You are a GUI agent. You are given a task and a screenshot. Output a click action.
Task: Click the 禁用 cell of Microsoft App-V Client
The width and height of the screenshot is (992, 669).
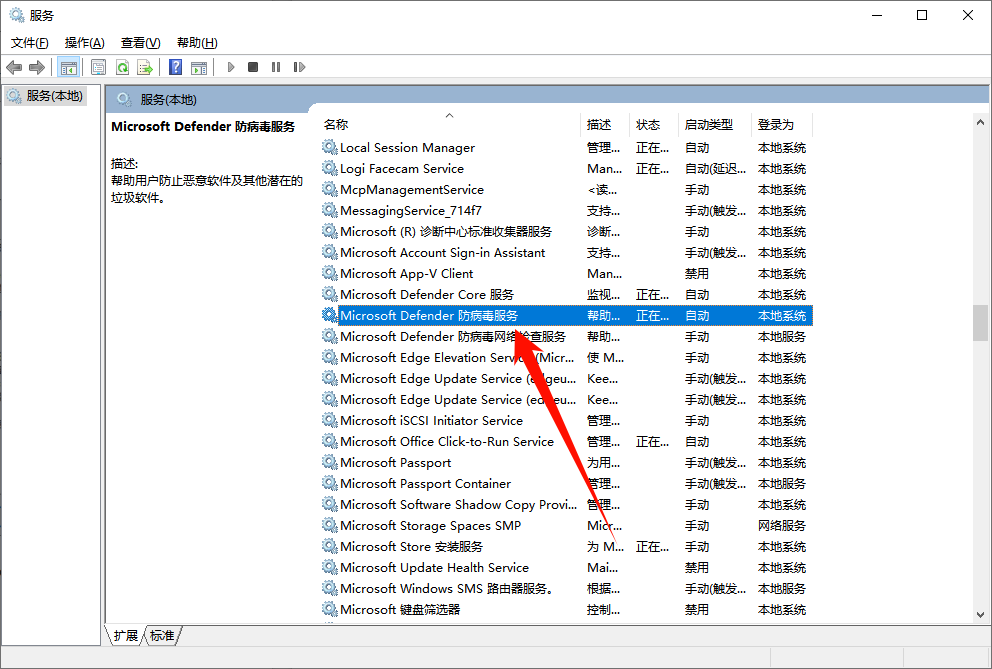click(697, 273)
